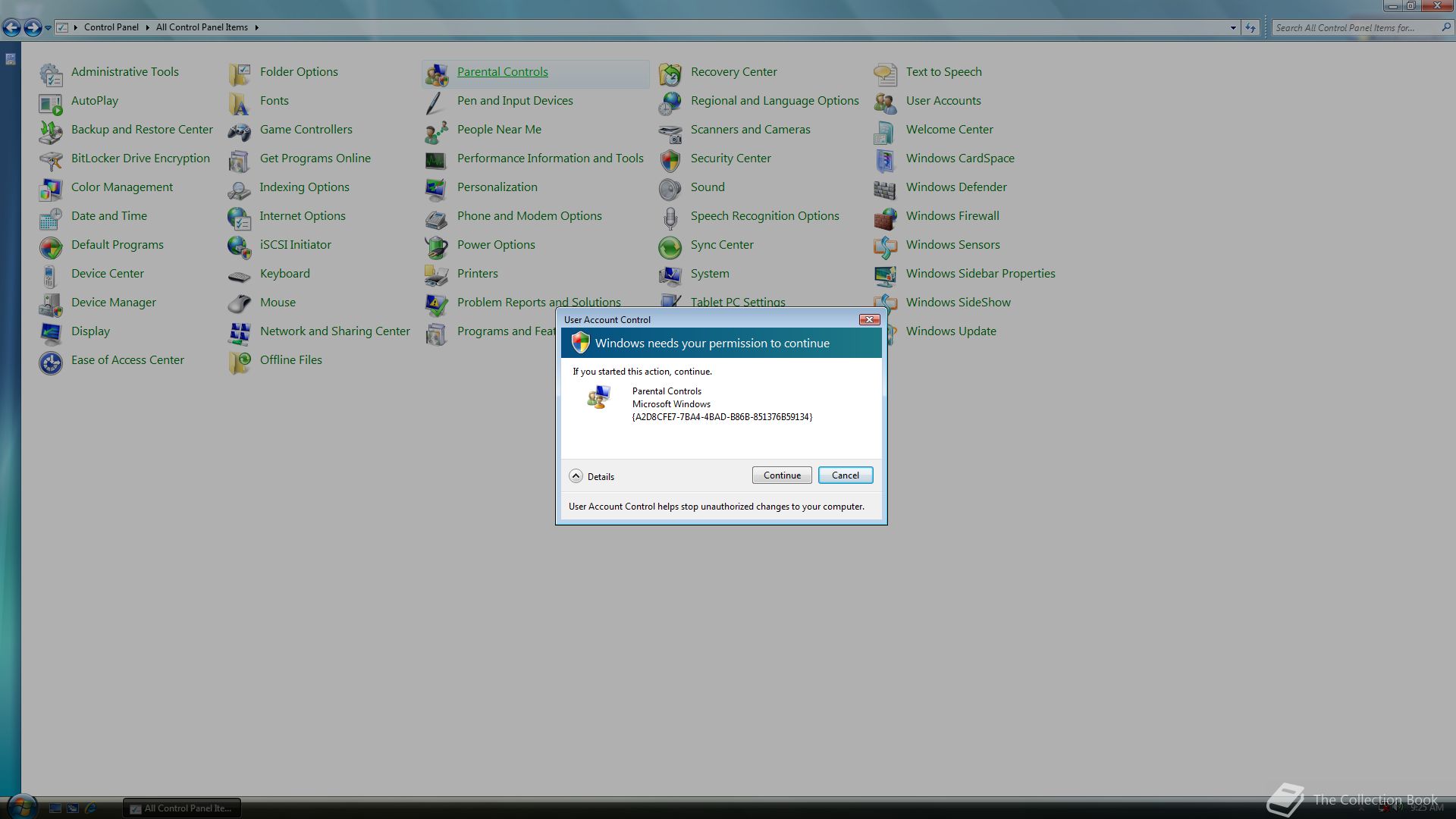
Task: Click the Sound speaker icon
Action: pos(670,190)
